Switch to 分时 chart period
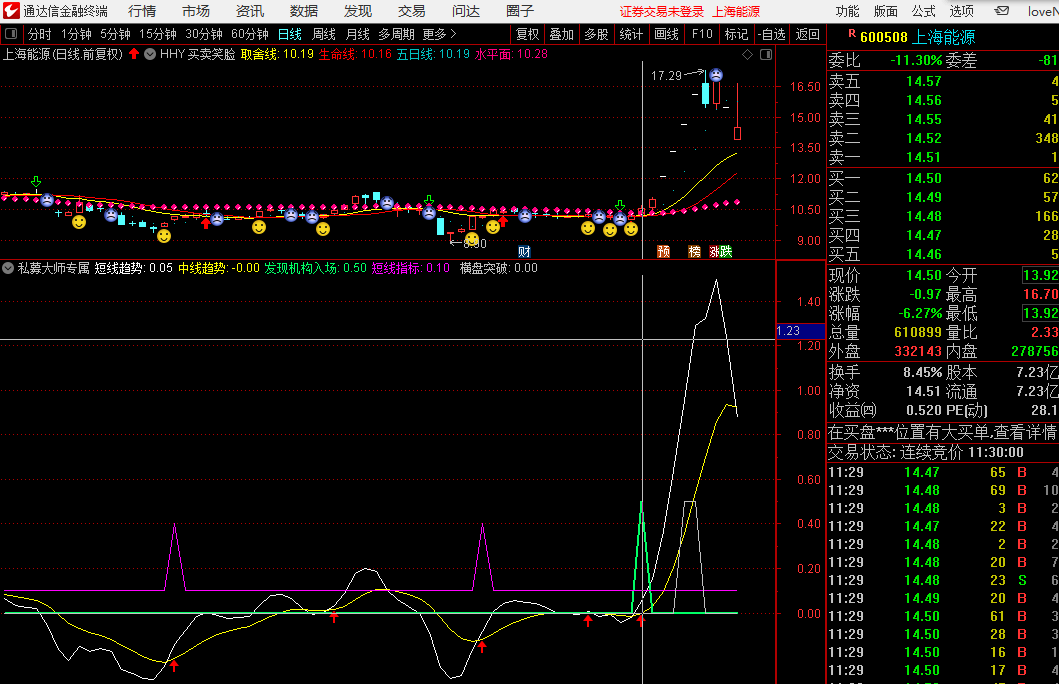This screenshot has height=684, width=1059. (x=39, y=34)
